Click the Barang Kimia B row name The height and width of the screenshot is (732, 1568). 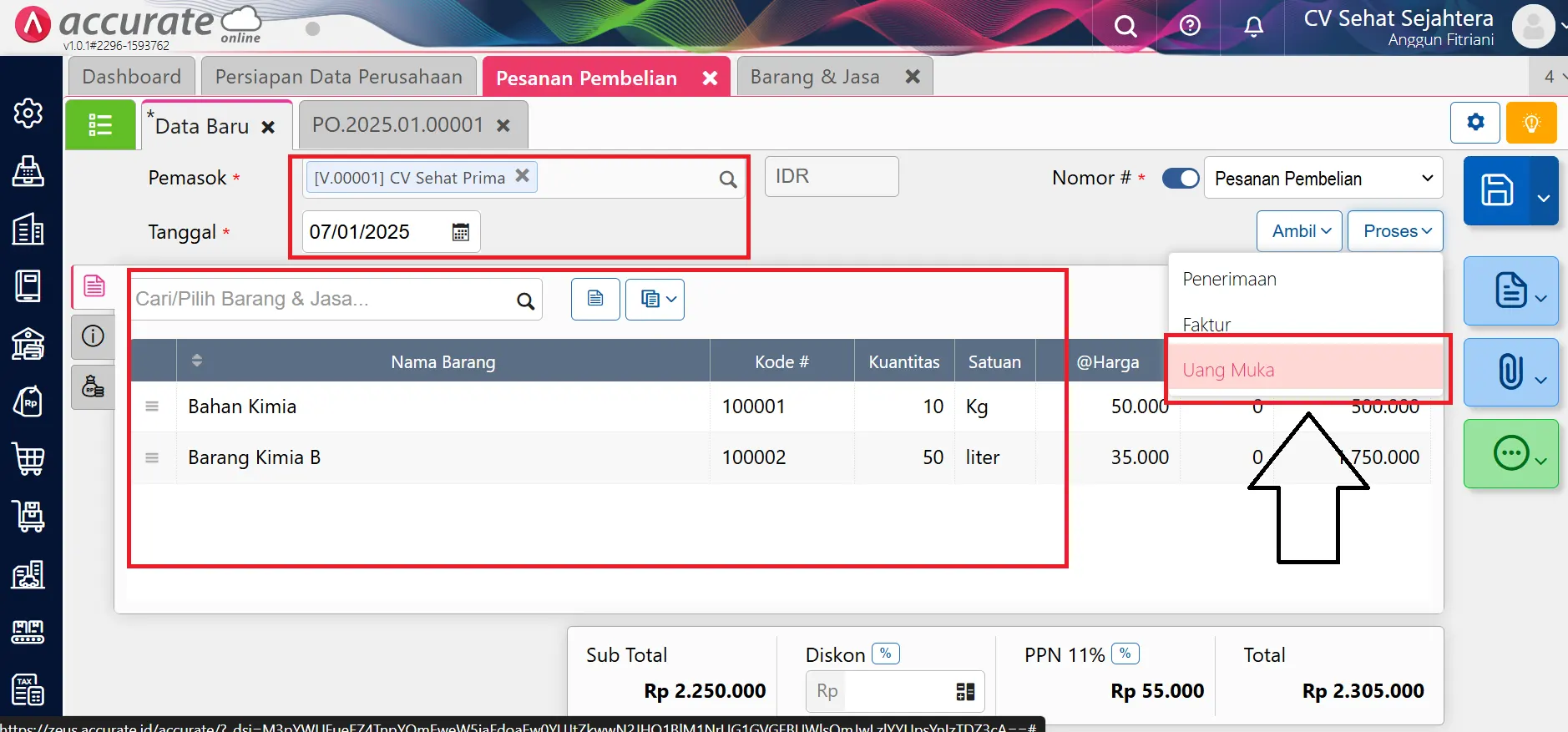254,457
